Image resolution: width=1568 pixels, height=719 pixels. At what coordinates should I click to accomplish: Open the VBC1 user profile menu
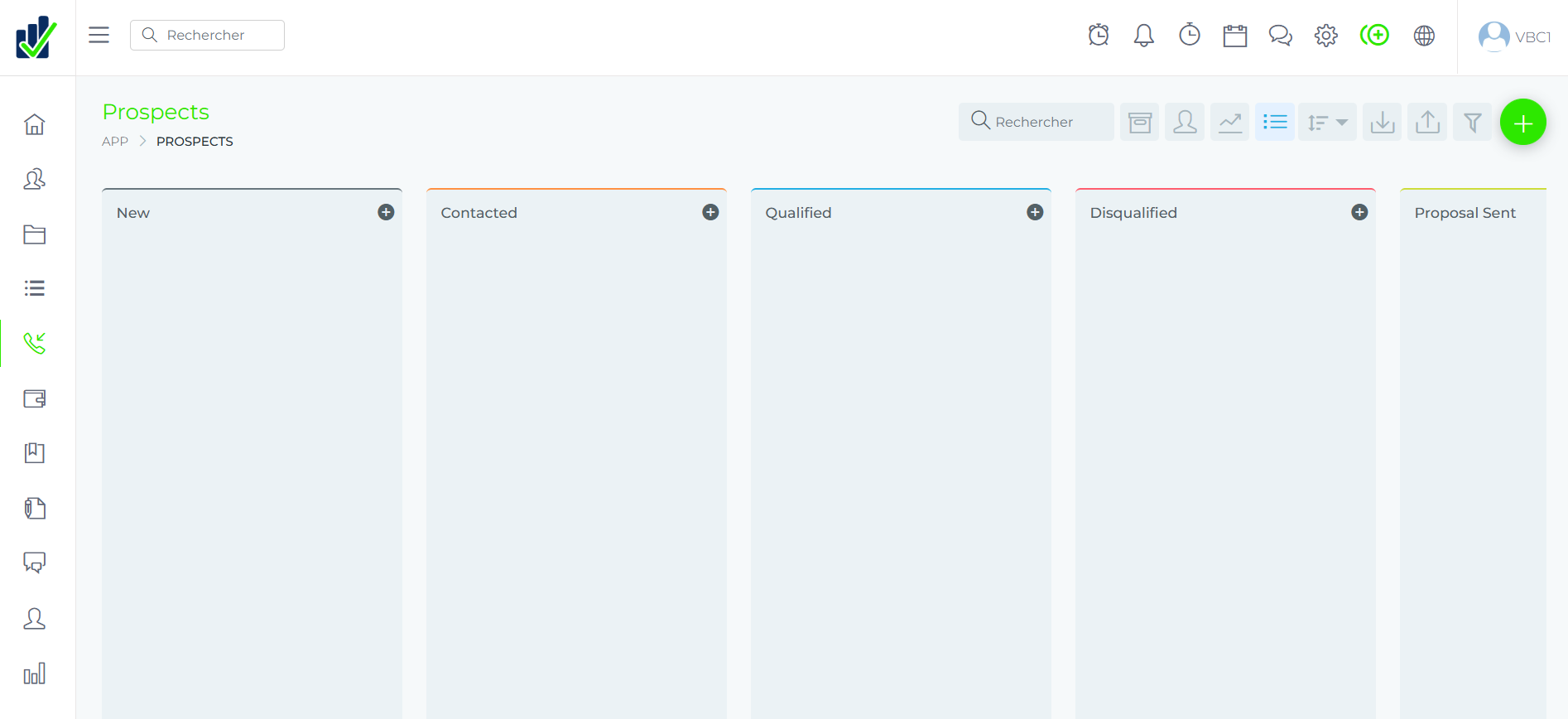1514,36
